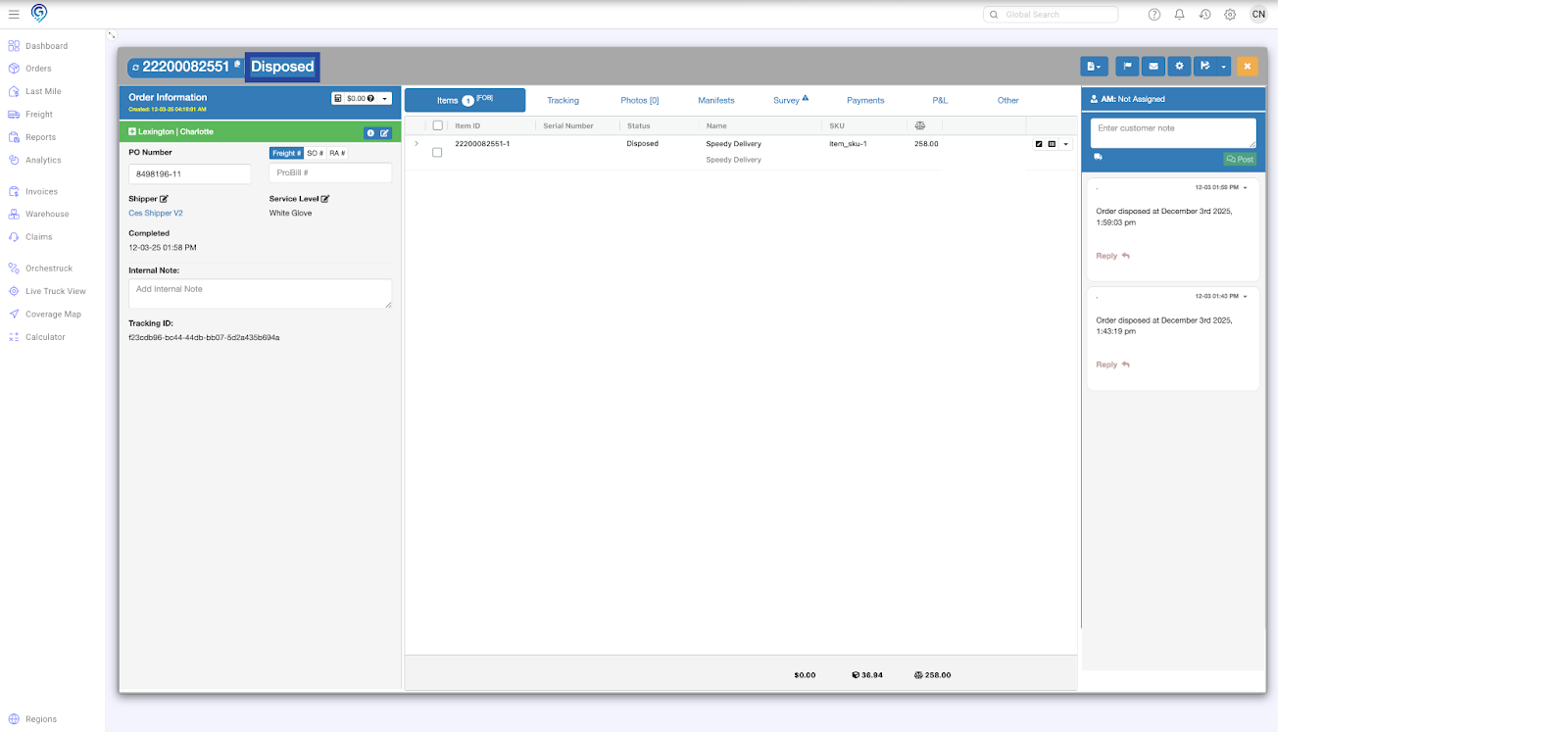The width and height of the screenshot is (1568, 732).
Task: Click the green Post button
Action: point(1240,159)
